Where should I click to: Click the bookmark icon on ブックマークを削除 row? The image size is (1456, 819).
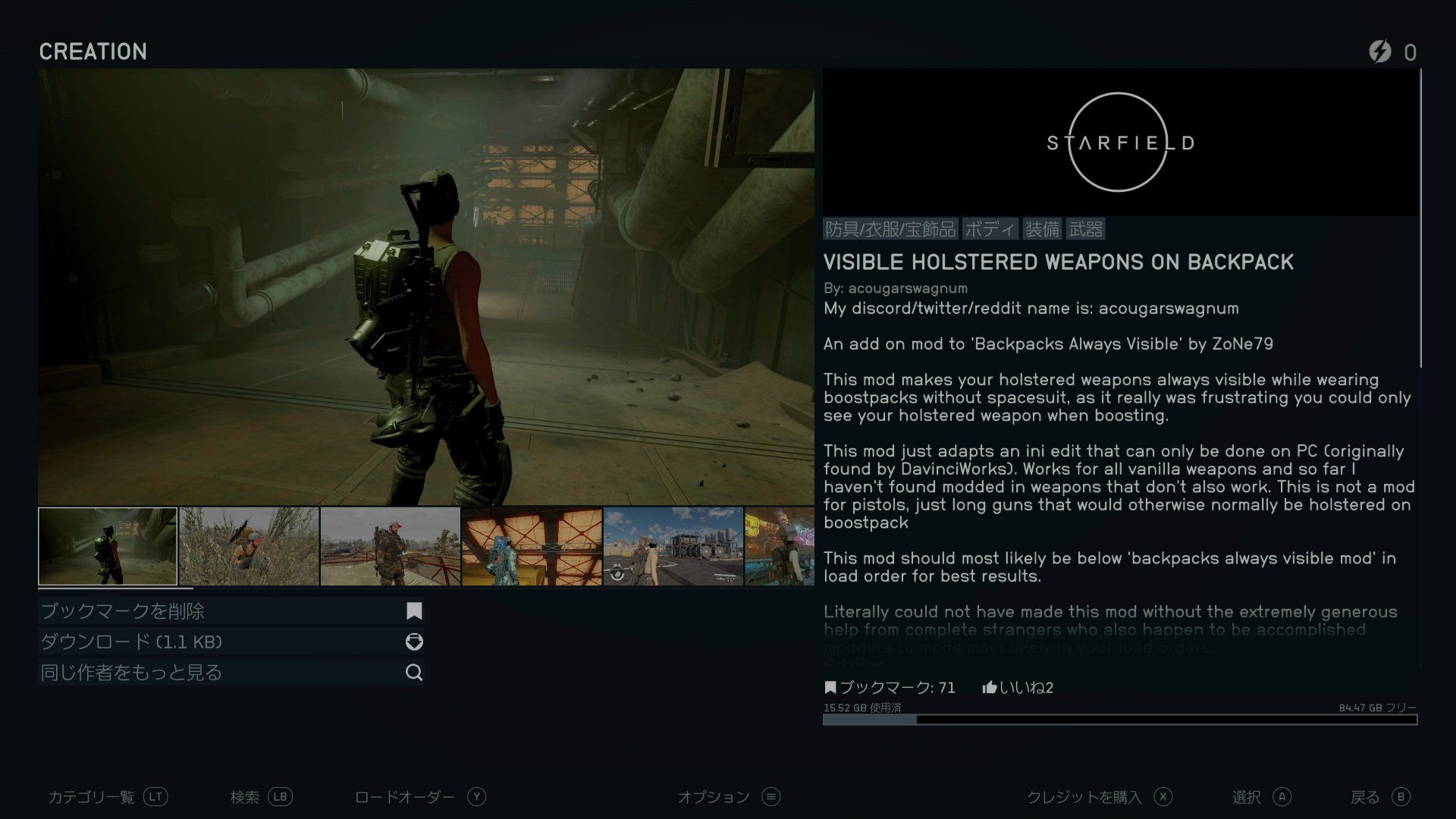pyautogui.click(x=414, y=611)
